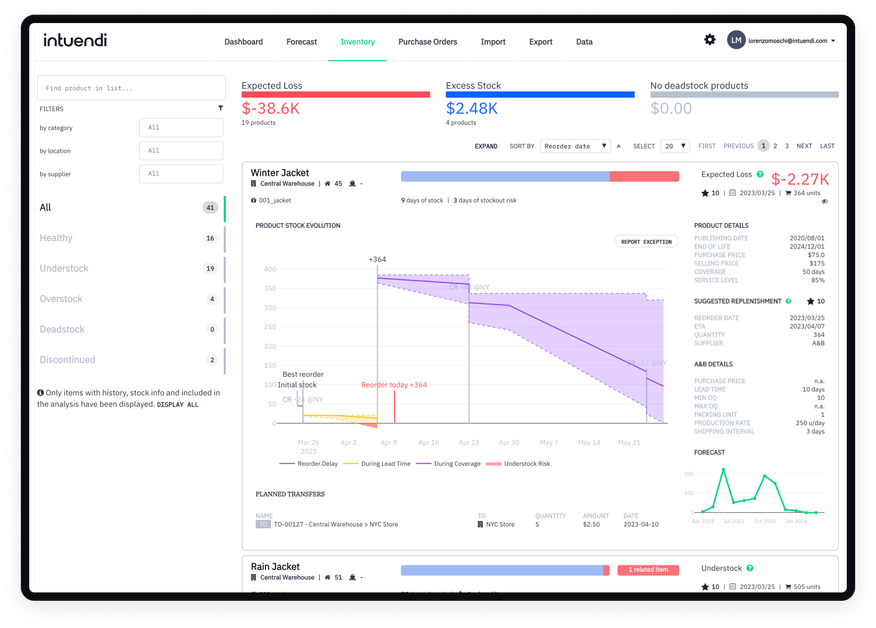Viewport: 876px width, 628px height.
Task: Click the cart icon beside 364 units
Action: tap(788, 192)
